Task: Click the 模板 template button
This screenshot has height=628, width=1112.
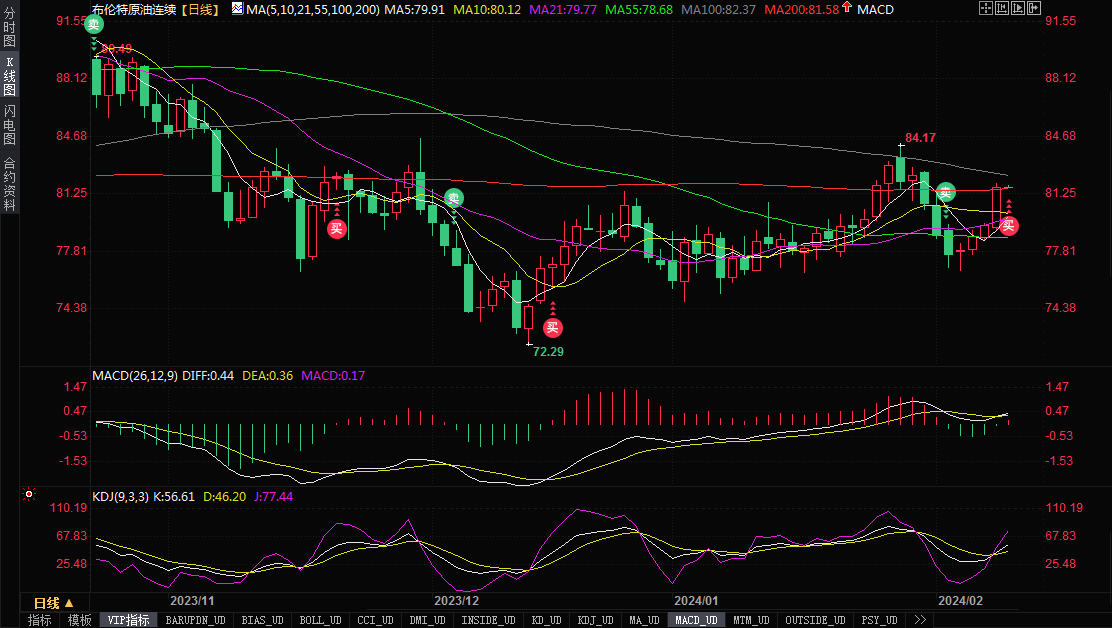Action: [79, 620]
